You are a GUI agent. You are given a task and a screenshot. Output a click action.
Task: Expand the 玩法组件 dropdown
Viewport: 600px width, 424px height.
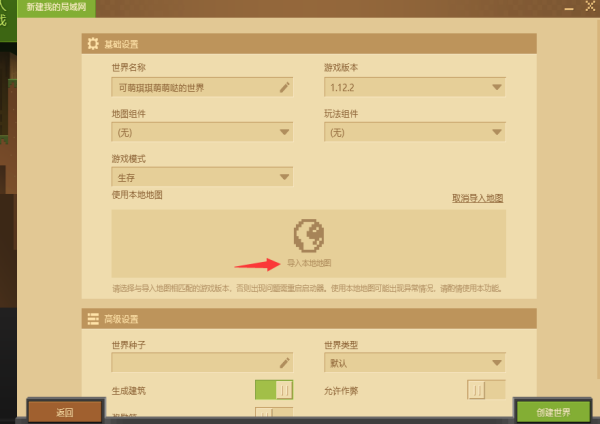[x=415, y=132]
